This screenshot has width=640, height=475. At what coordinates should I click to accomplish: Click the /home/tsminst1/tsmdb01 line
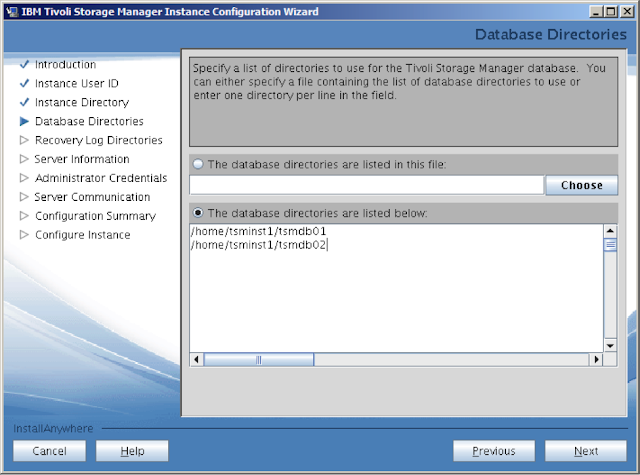(259, 231)
